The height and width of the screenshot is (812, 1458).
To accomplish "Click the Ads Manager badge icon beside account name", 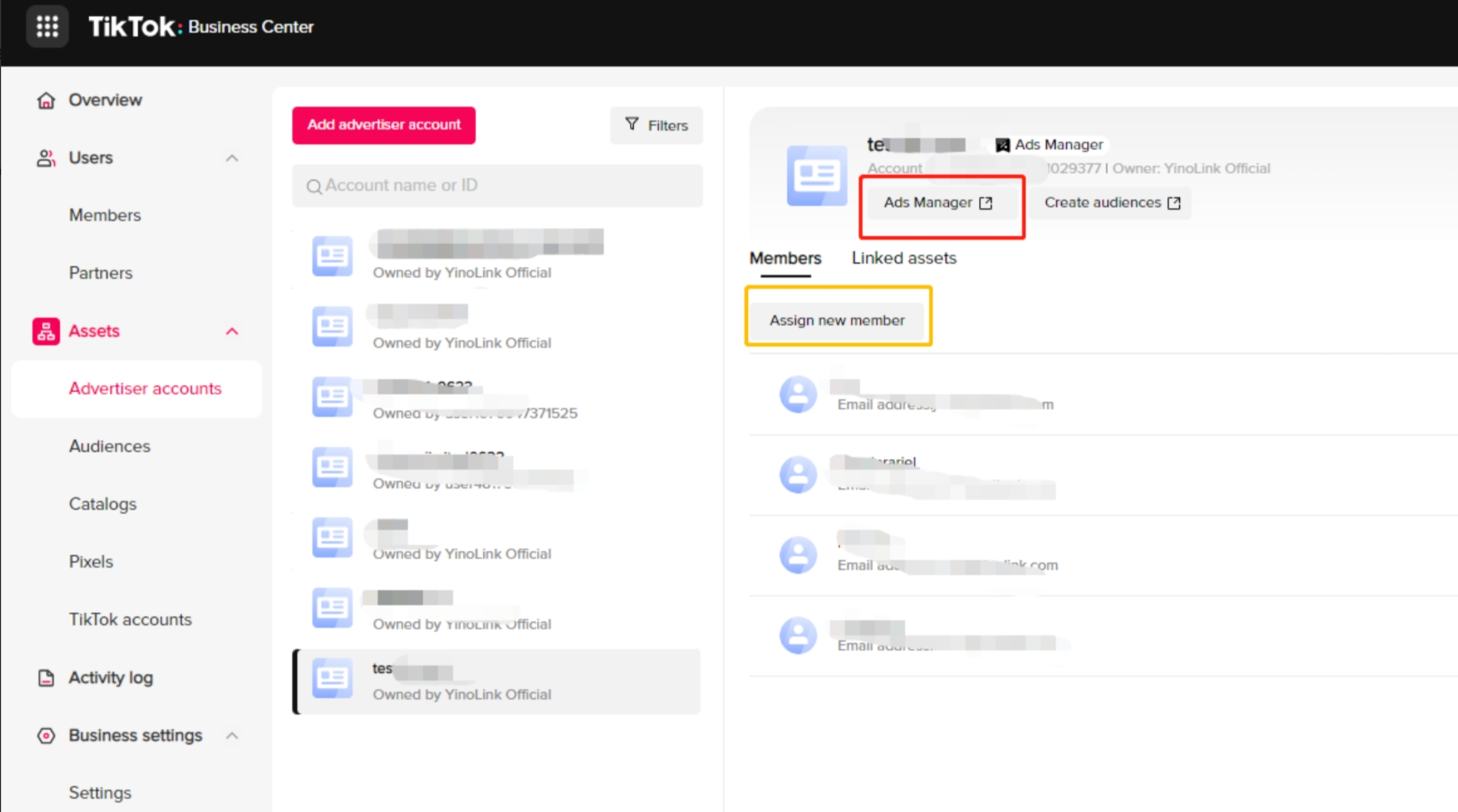I will (x=1002, y=146).
